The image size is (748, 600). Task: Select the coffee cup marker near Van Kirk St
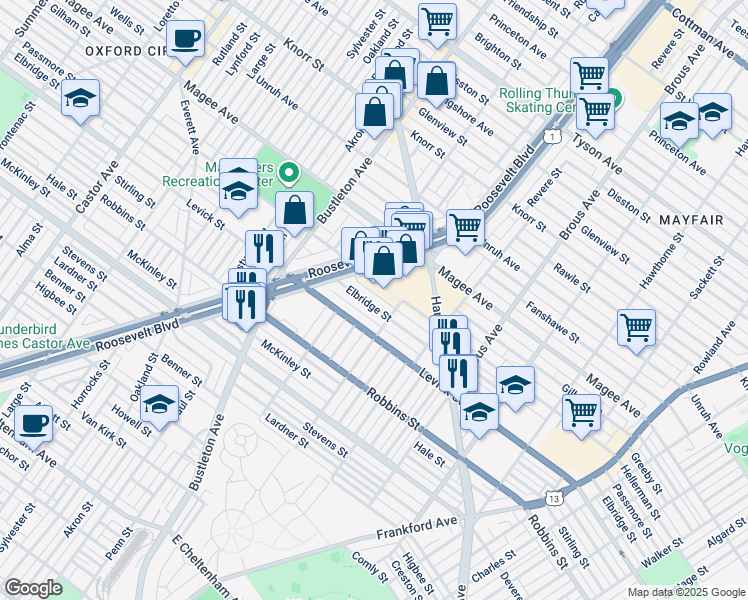click(33, 424)
